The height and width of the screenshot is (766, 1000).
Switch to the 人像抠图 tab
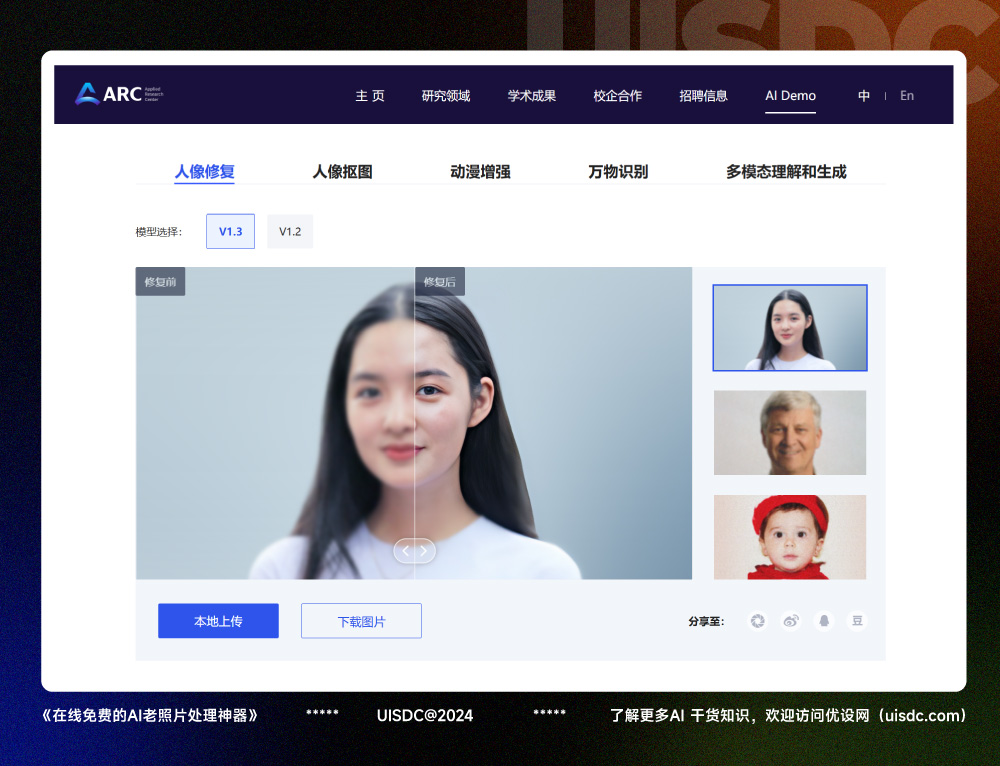point(341,171)
